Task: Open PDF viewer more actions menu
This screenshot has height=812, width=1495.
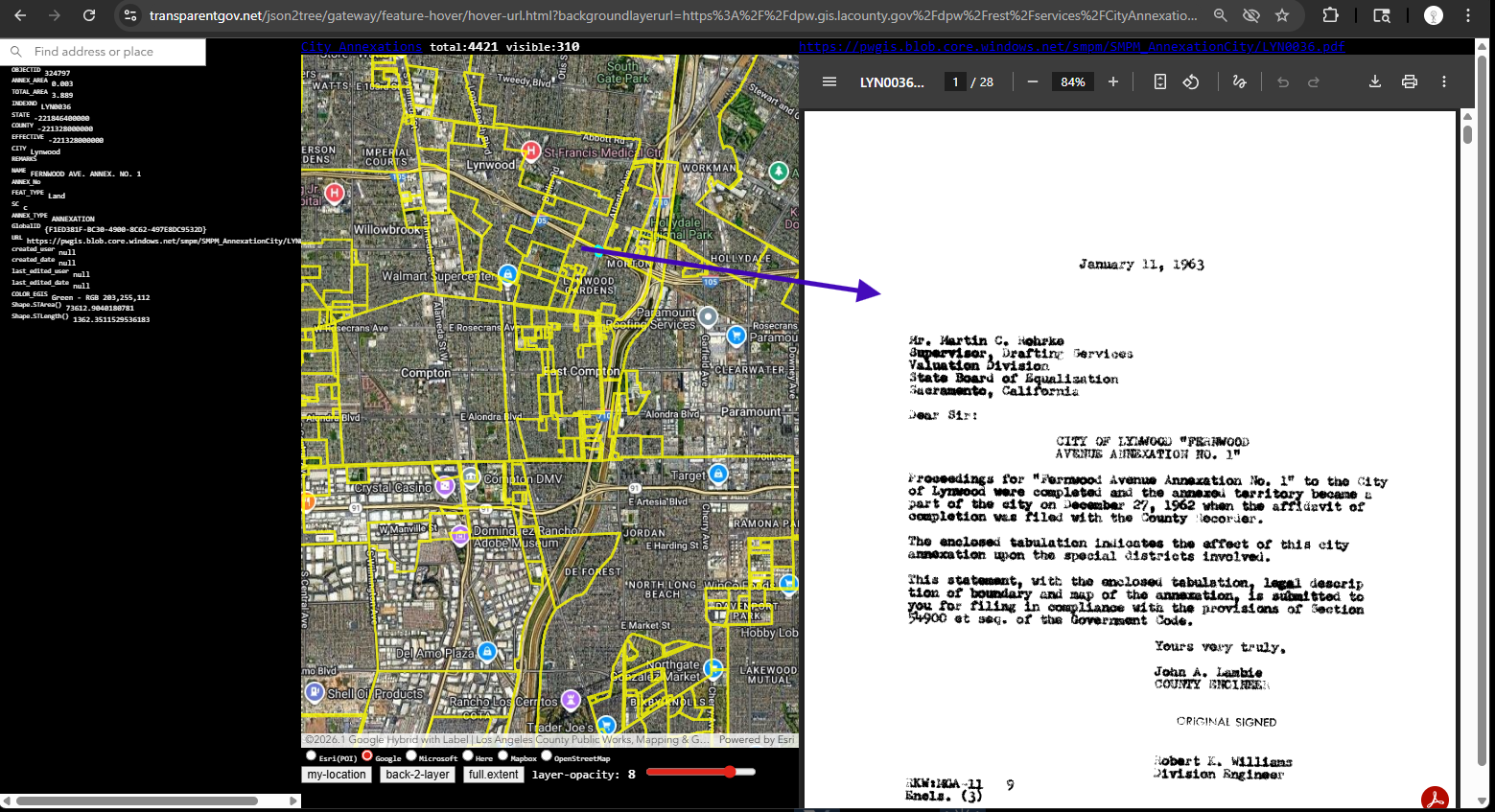Action: 1444,82
